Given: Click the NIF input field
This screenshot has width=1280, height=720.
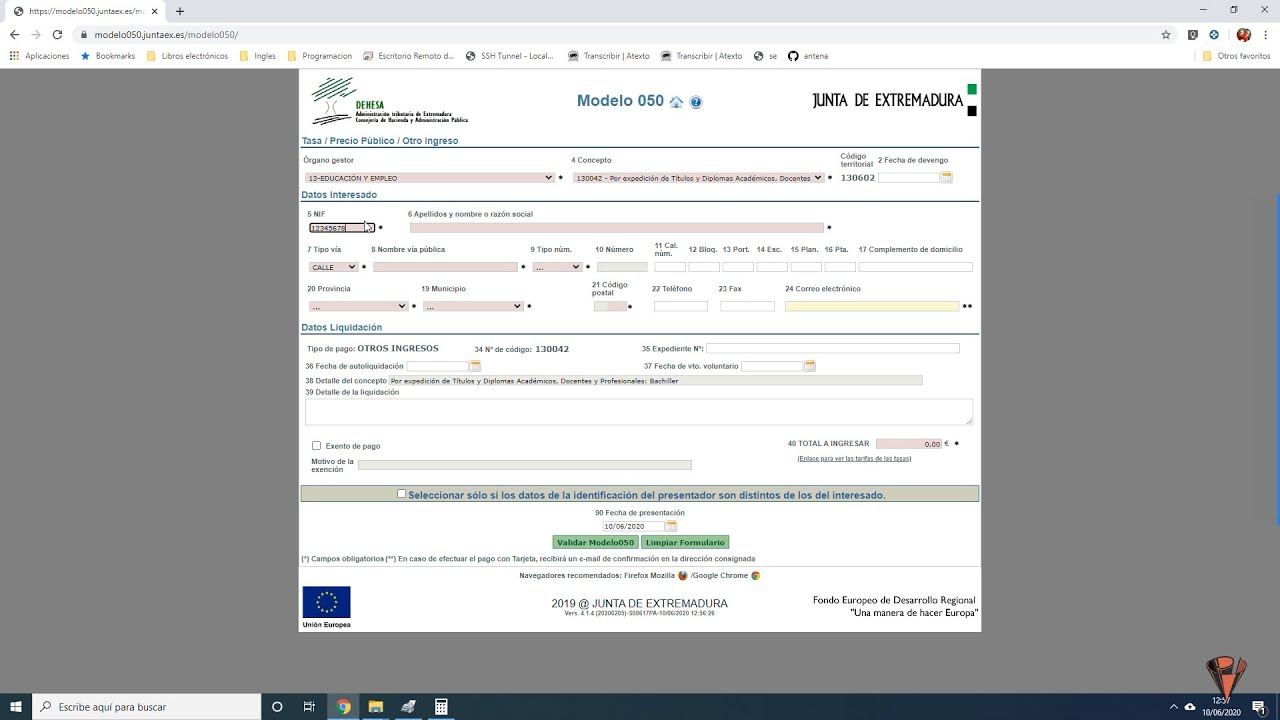Looking at the screenshot, I should (342, 228).
